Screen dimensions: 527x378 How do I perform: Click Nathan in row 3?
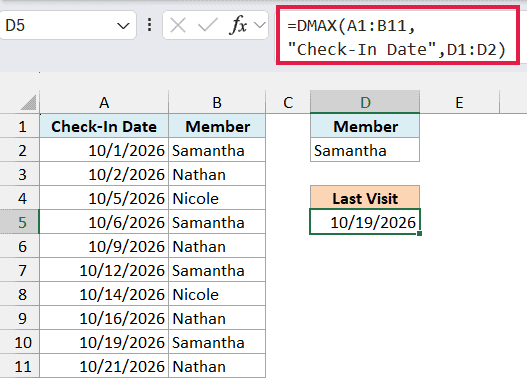click(x=217, y=174)
